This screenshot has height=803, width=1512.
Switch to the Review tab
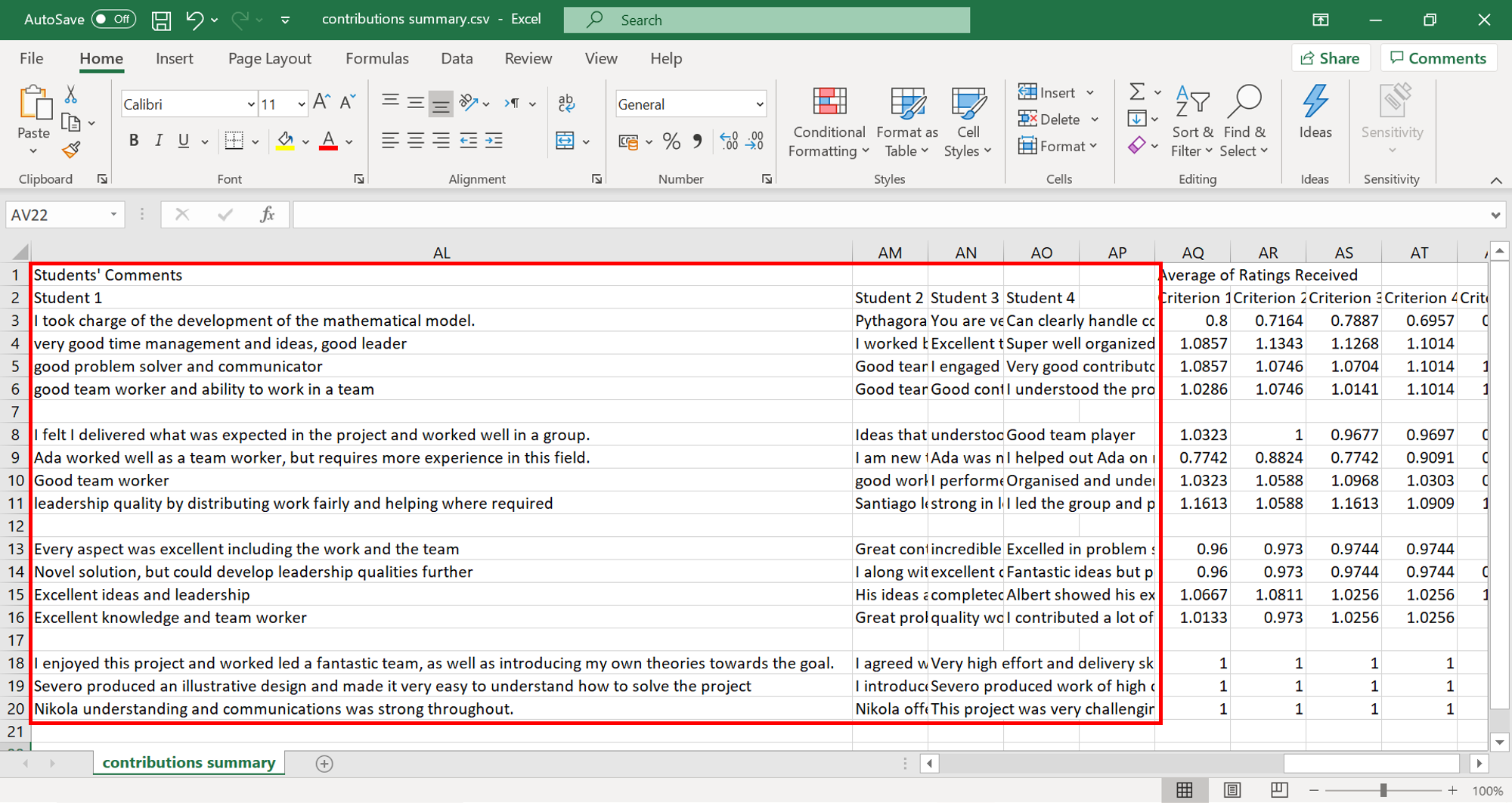pyautogui.click(x=528, y=58)
